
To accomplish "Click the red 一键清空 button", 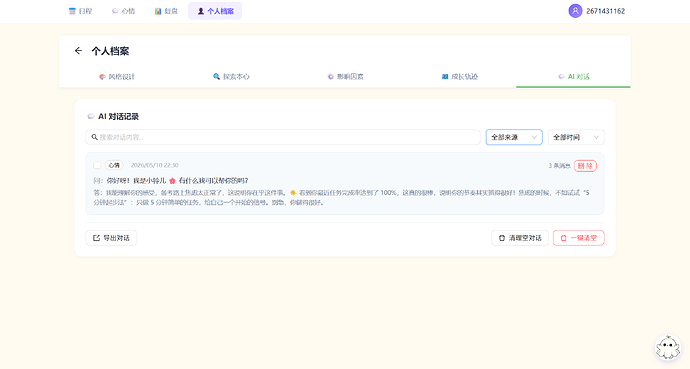I will coord(579,238).
